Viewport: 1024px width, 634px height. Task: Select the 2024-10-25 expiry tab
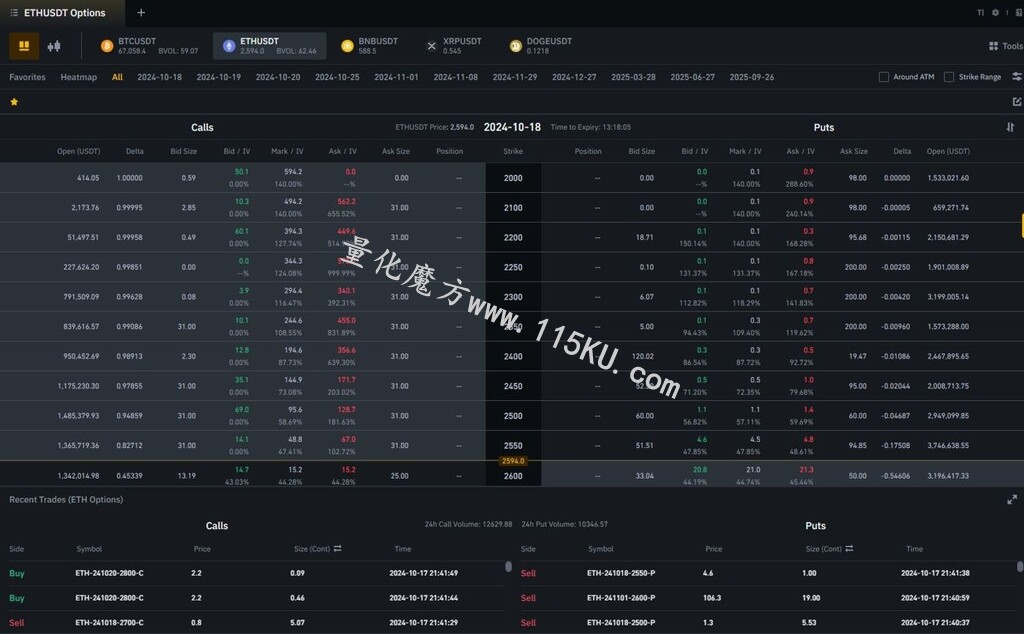point(337,76)
